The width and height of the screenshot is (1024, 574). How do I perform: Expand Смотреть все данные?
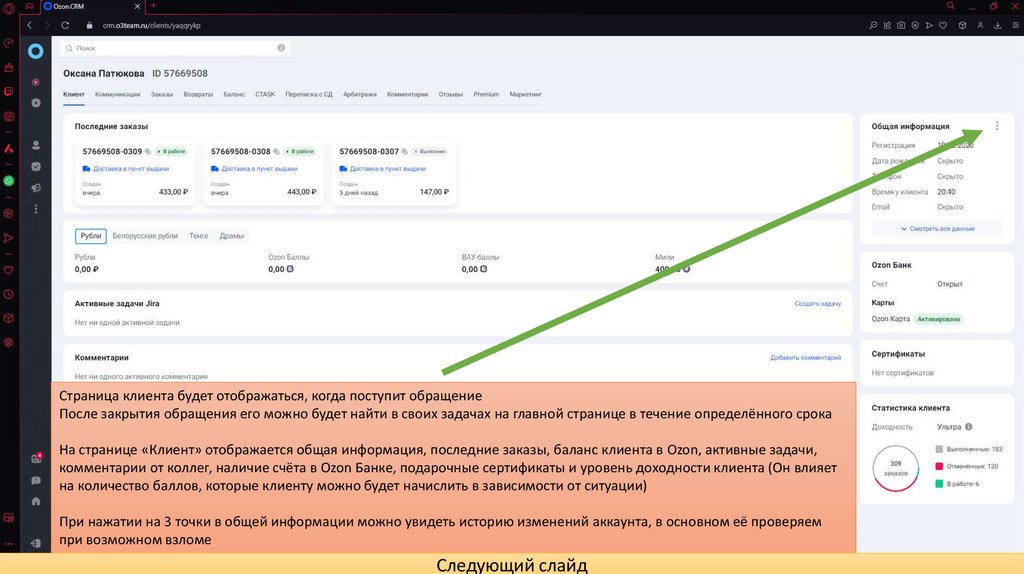(x=937, y=229)
